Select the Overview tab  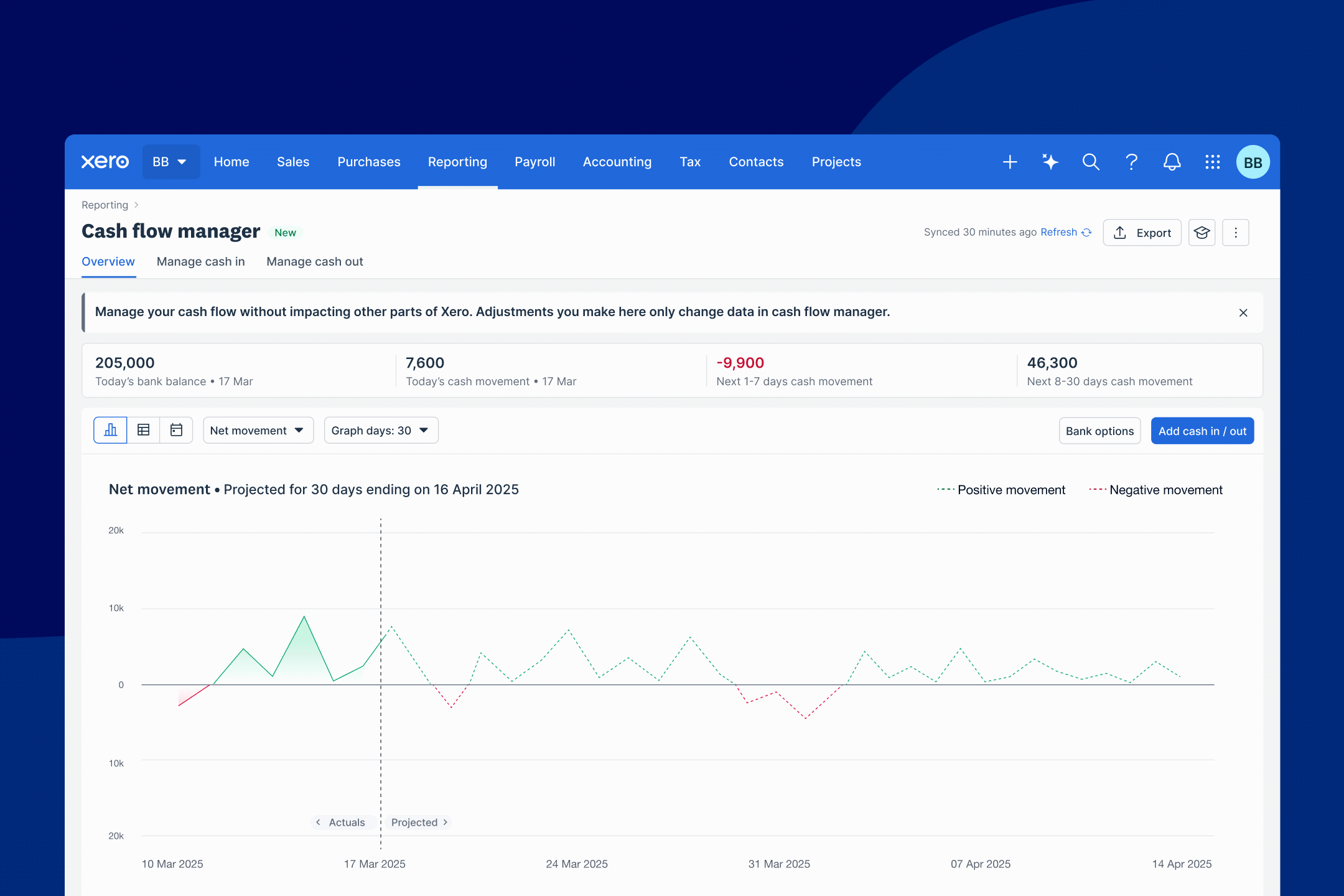click(x=108, y=262)
